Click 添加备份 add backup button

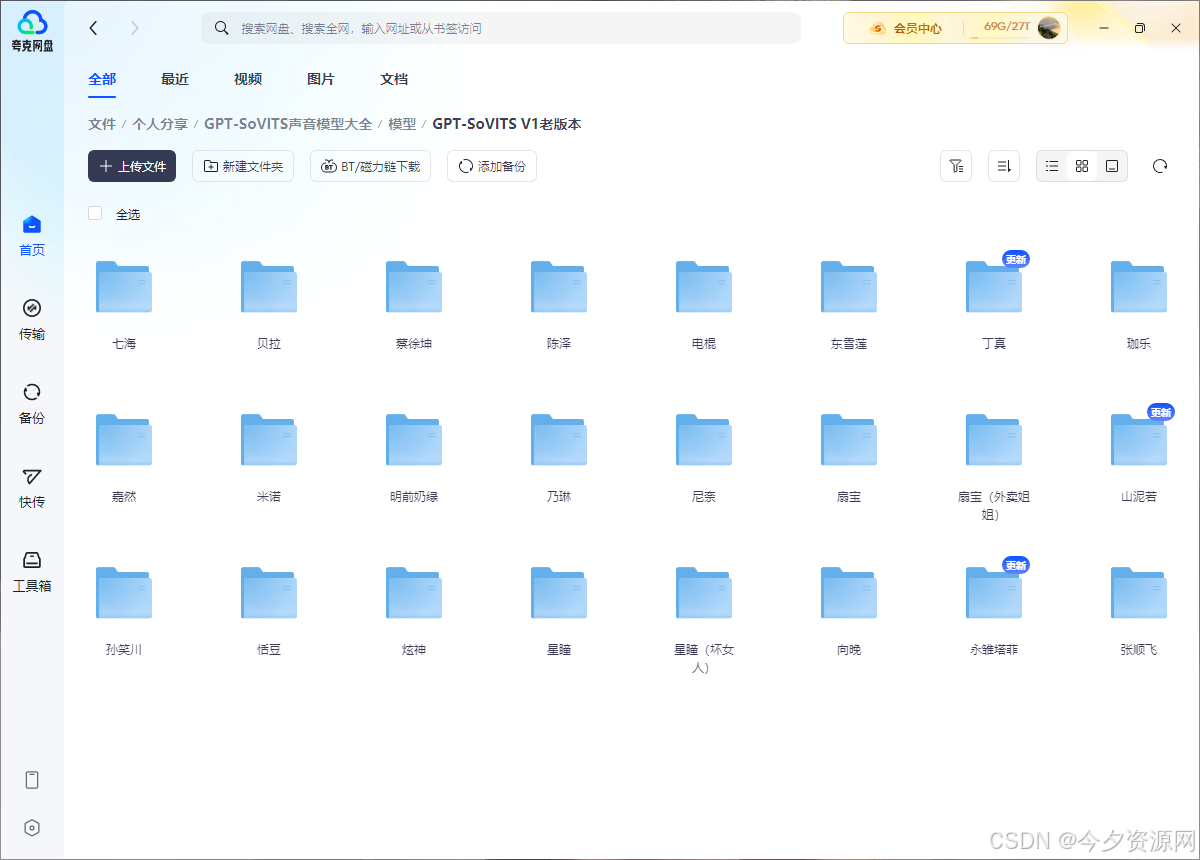click(x=492, y=166)
